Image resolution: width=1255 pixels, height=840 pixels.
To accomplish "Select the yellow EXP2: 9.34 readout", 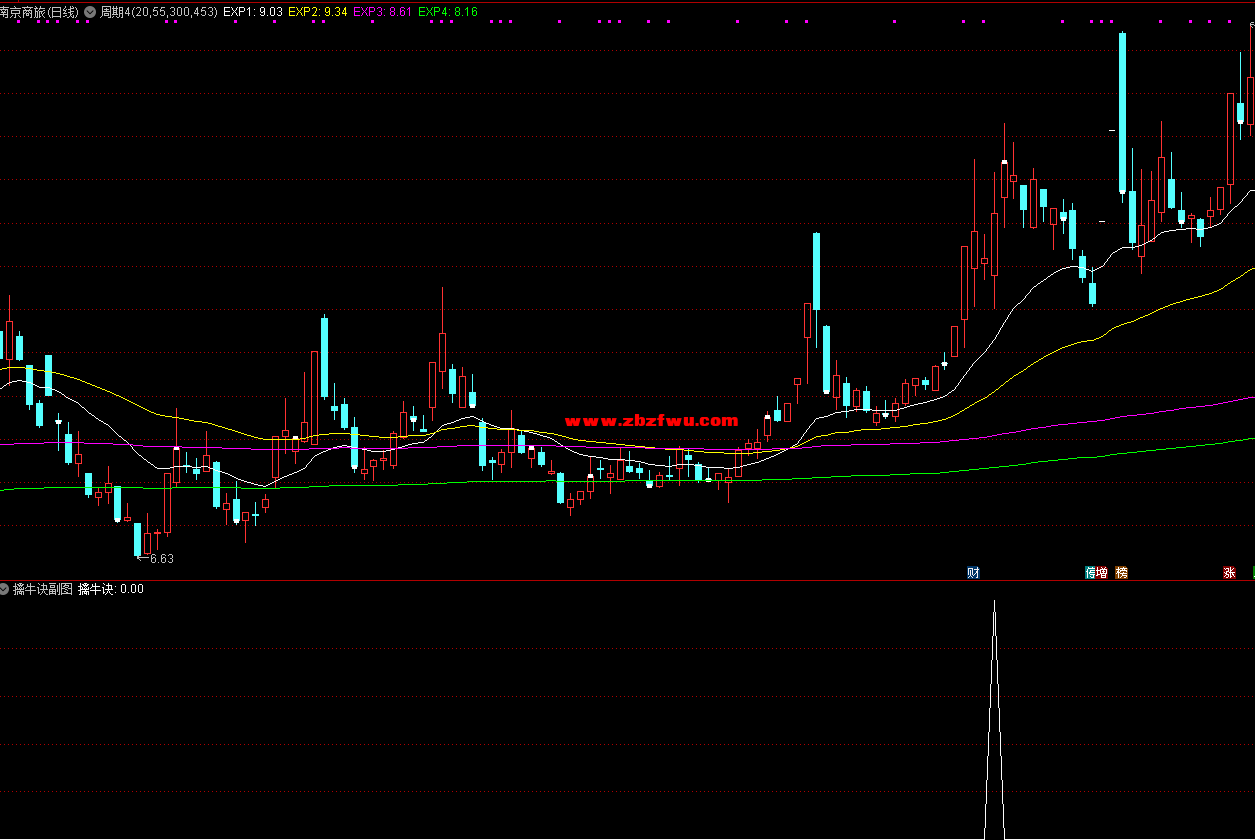I will pyautogui.click(x=318, y=12).
